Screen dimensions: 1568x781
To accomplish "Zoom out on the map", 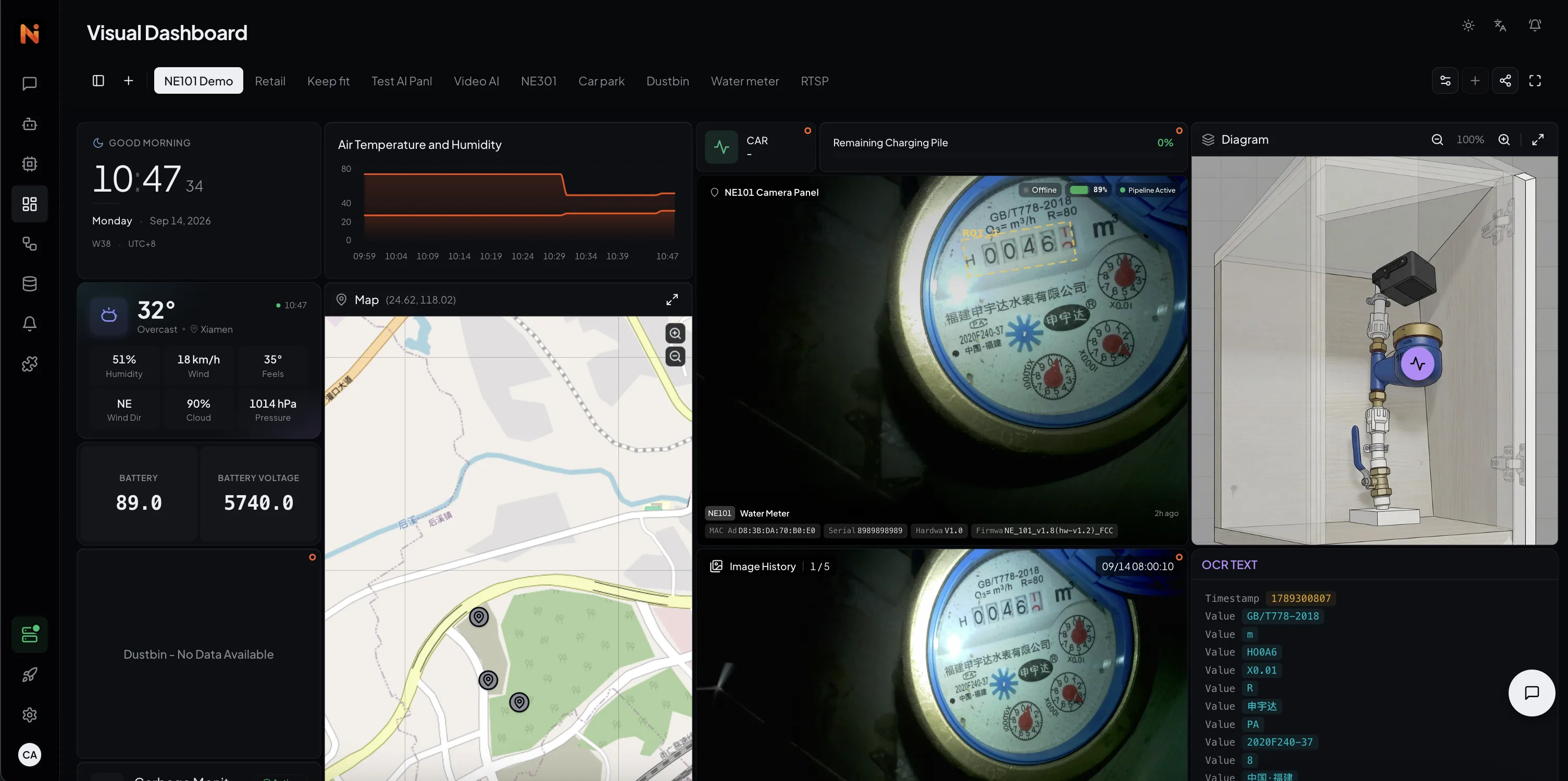I will (x=675, y=357).
